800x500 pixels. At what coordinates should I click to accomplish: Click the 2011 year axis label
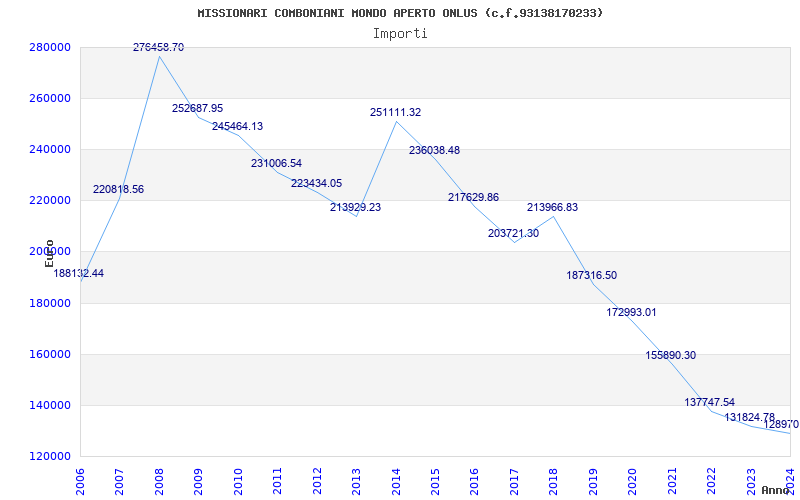(278, 480)
